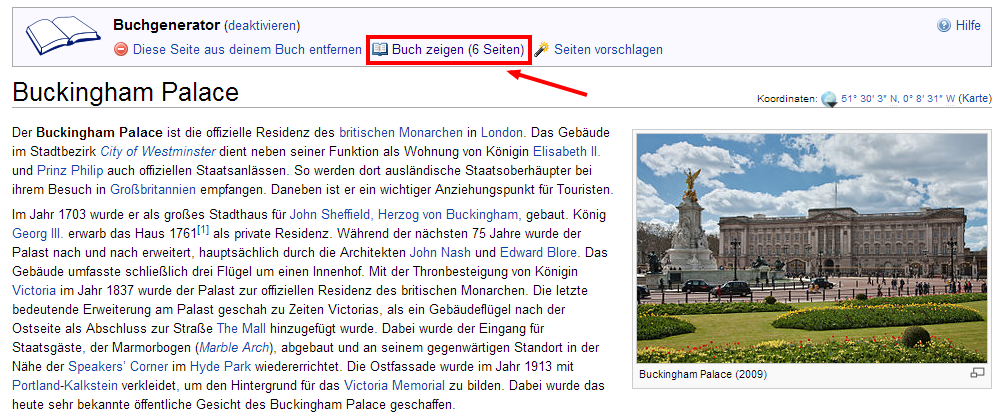Click the caption Buckingham Palace (2009)

pos(703,374)
